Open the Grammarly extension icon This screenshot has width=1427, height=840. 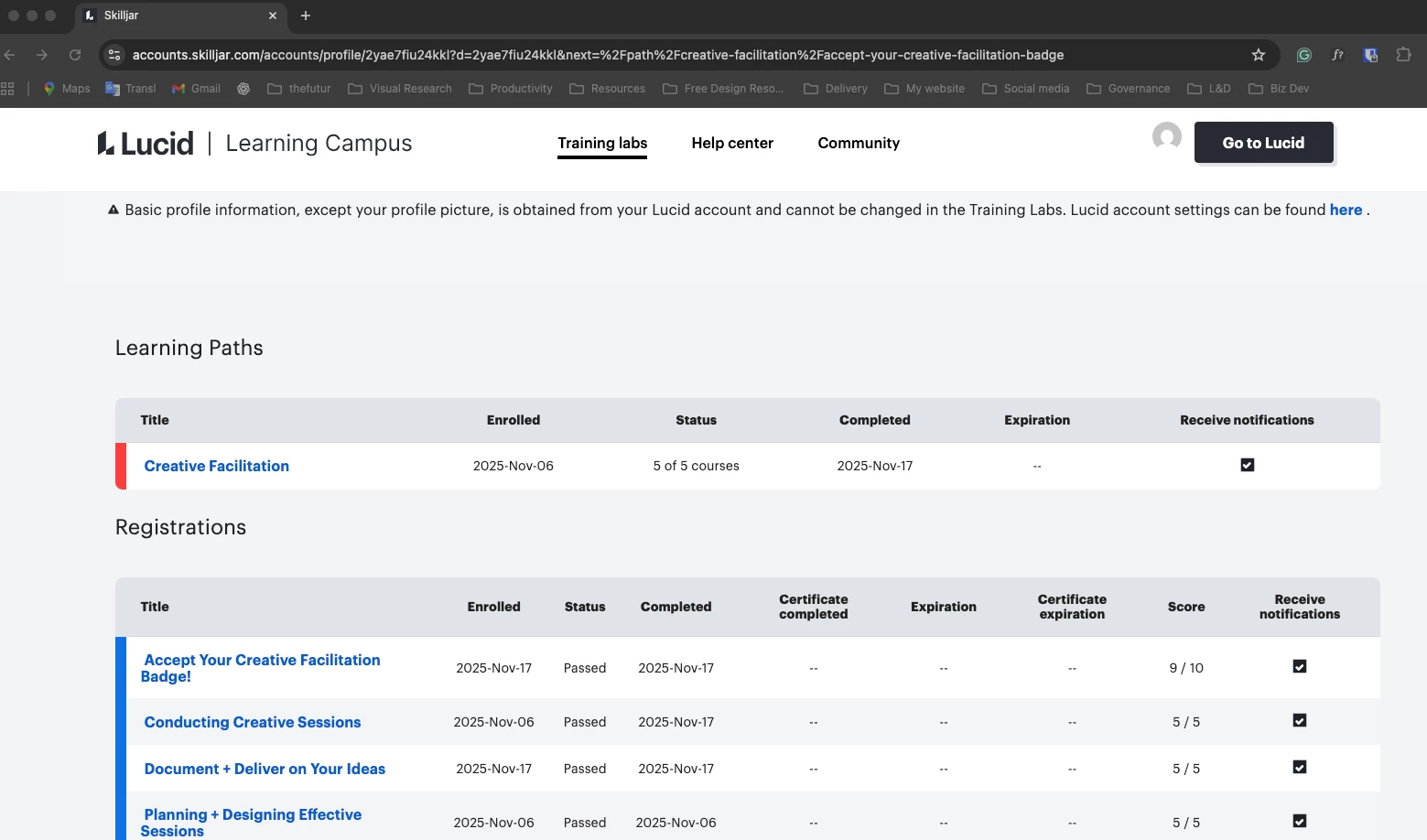click(x=1304, y=55)
